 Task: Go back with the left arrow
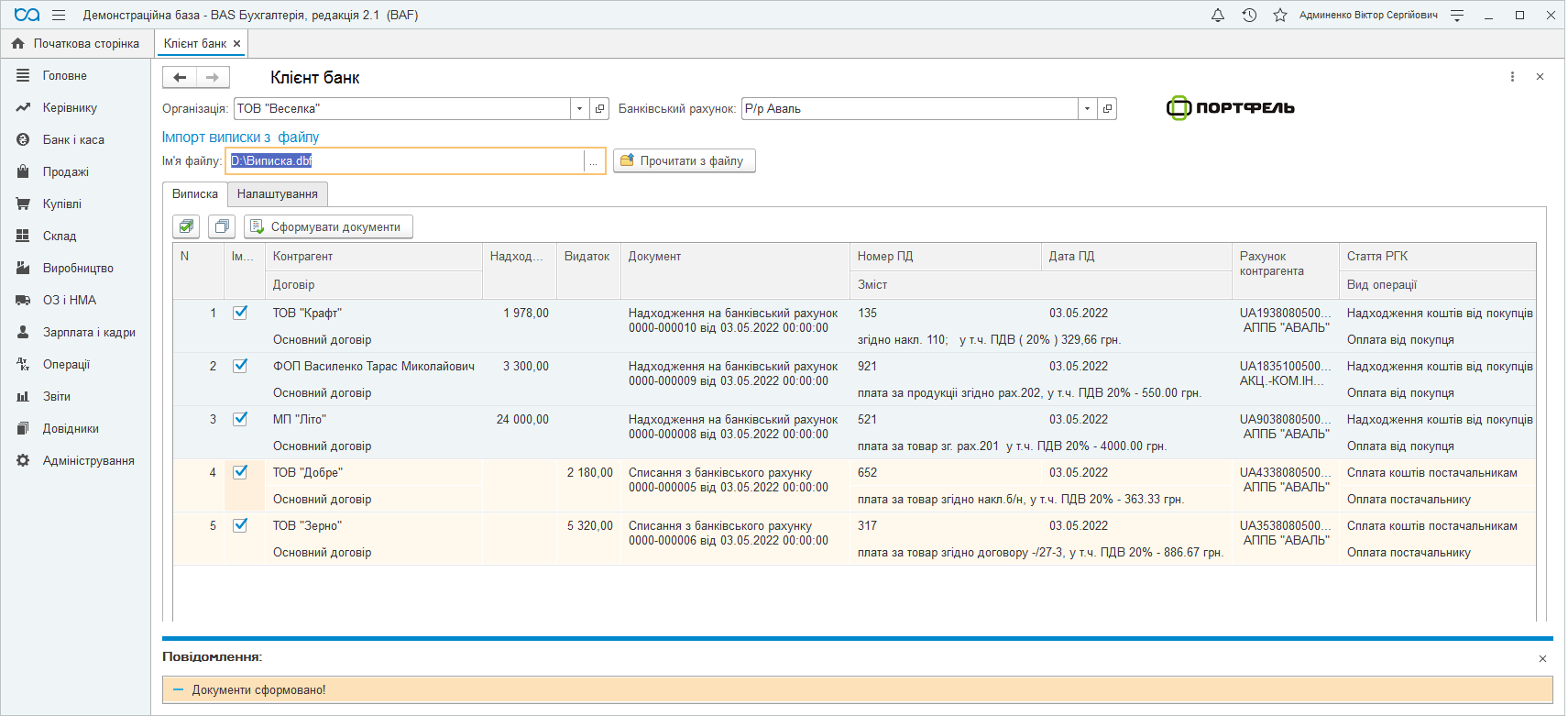(180, 78)
